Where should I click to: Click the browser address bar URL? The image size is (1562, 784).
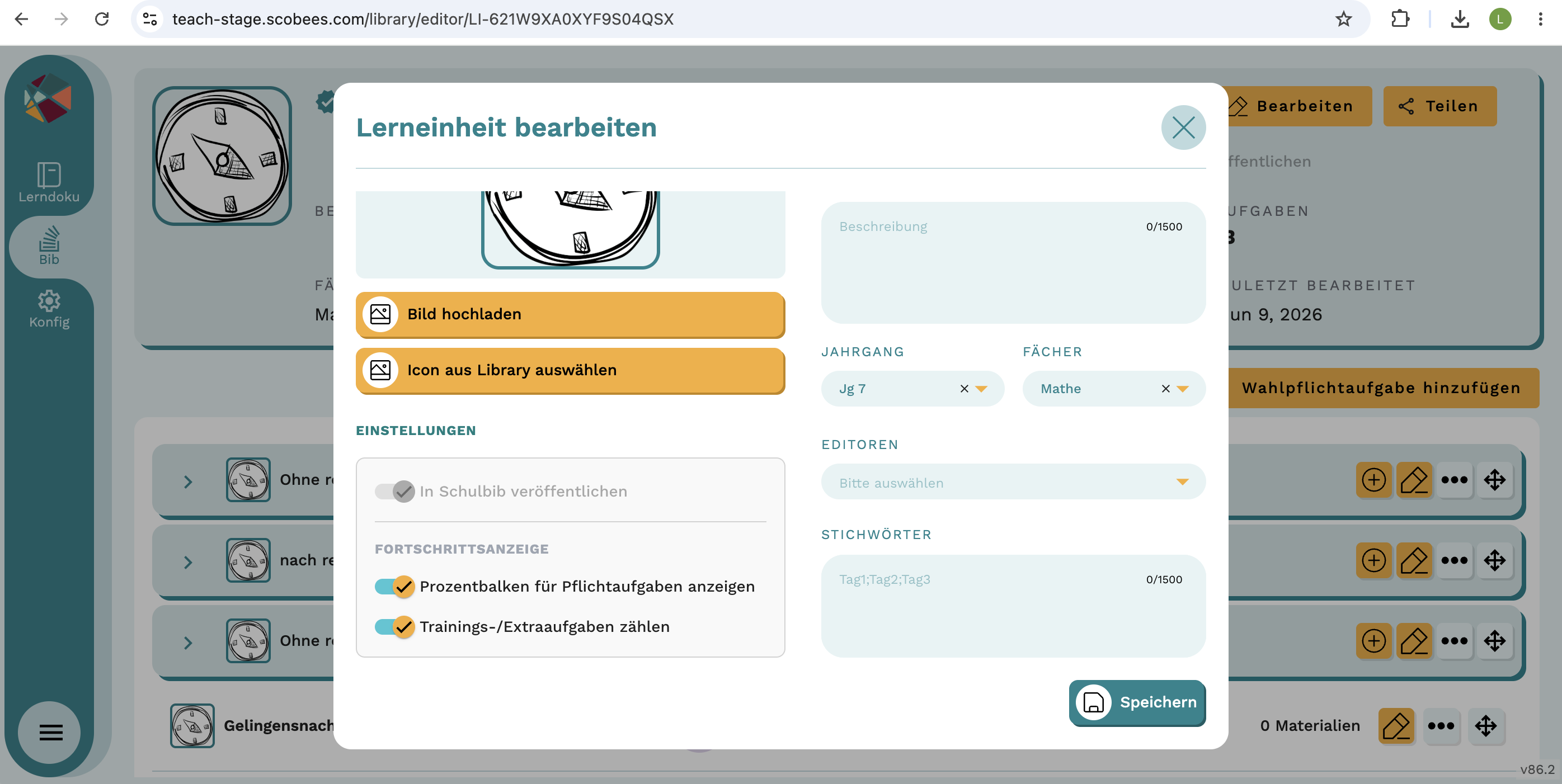click(x=422, y=20)
